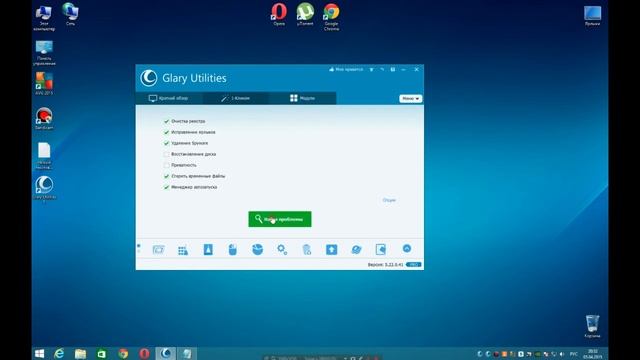Select the folder icon at the desktop's top right corner
Screen dimensions: 640x360
(x=592, y=16)
